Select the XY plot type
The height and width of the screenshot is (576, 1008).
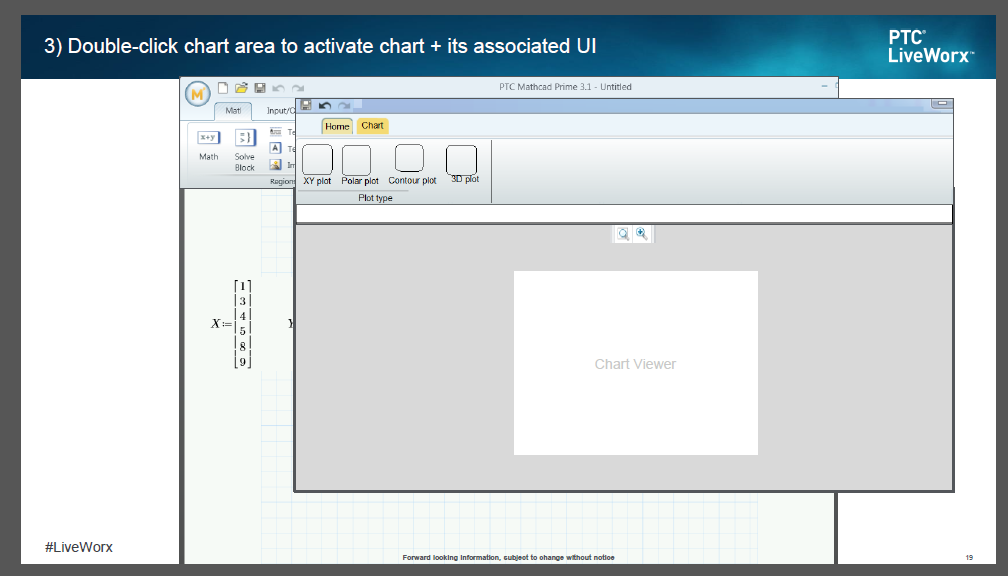(317, 165)
